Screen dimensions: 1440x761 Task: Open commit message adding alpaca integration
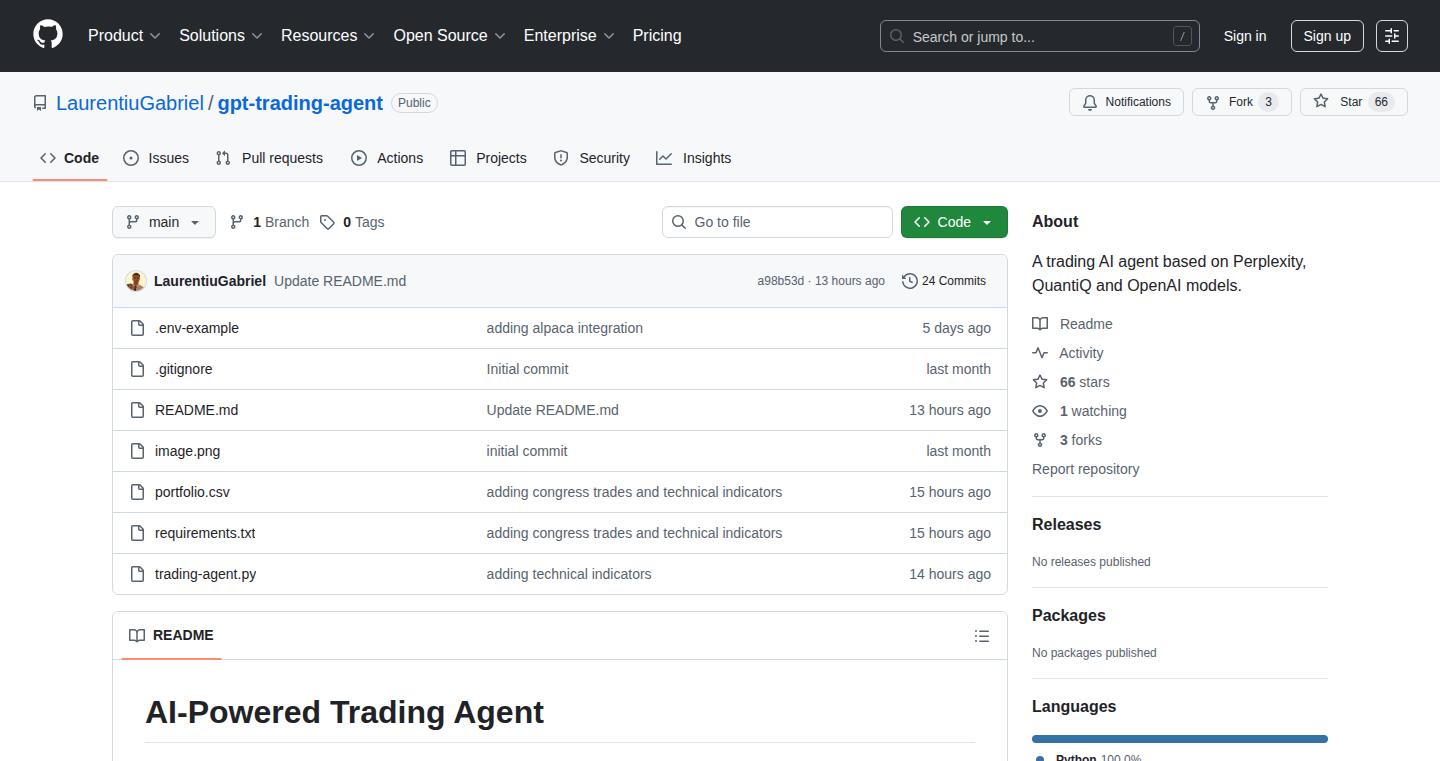pyautogui.click(x=565, y=328)
